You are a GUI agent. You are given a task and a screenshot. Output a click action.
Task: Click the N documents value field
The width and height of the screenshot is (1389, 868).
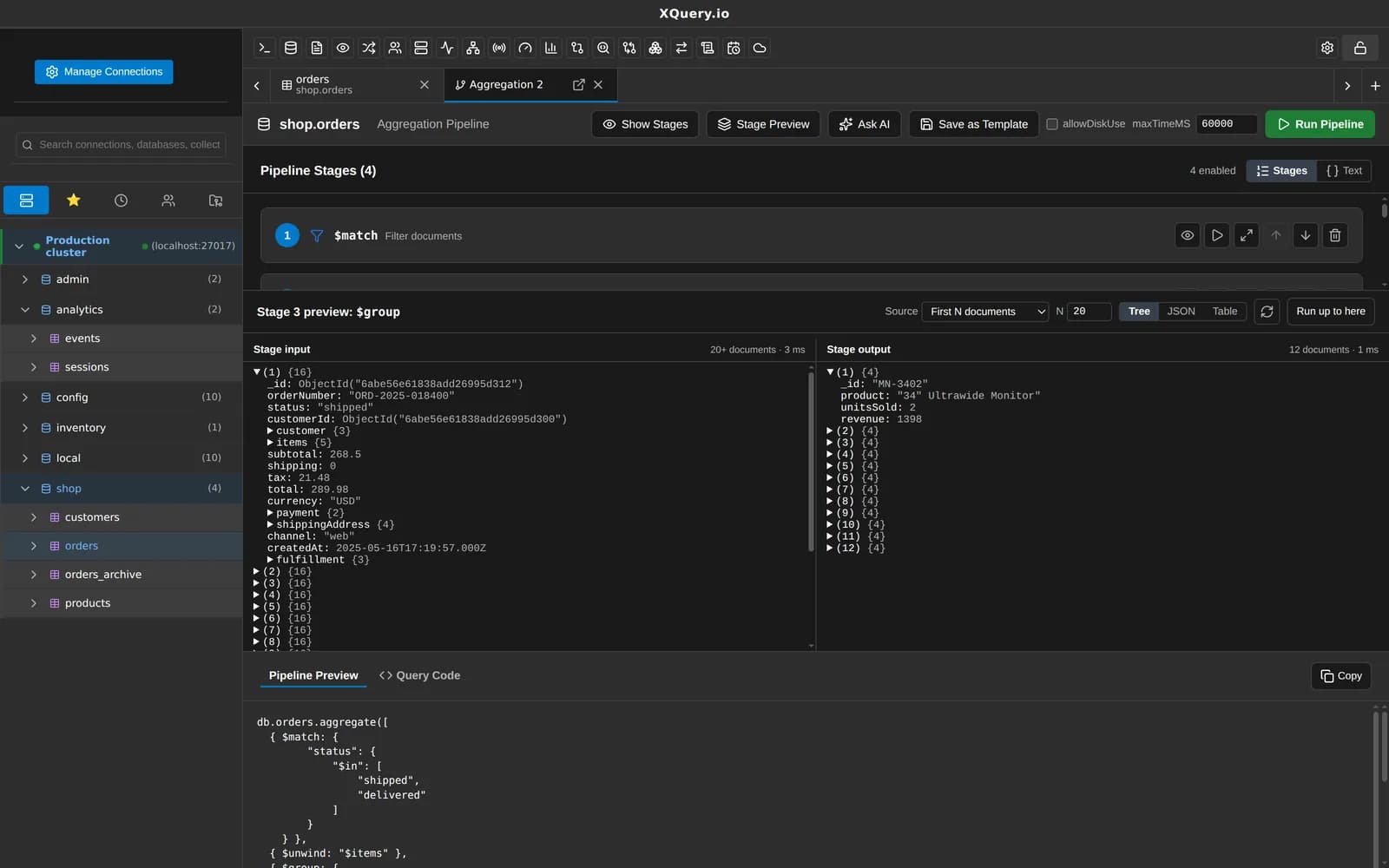click(1089, 312)
